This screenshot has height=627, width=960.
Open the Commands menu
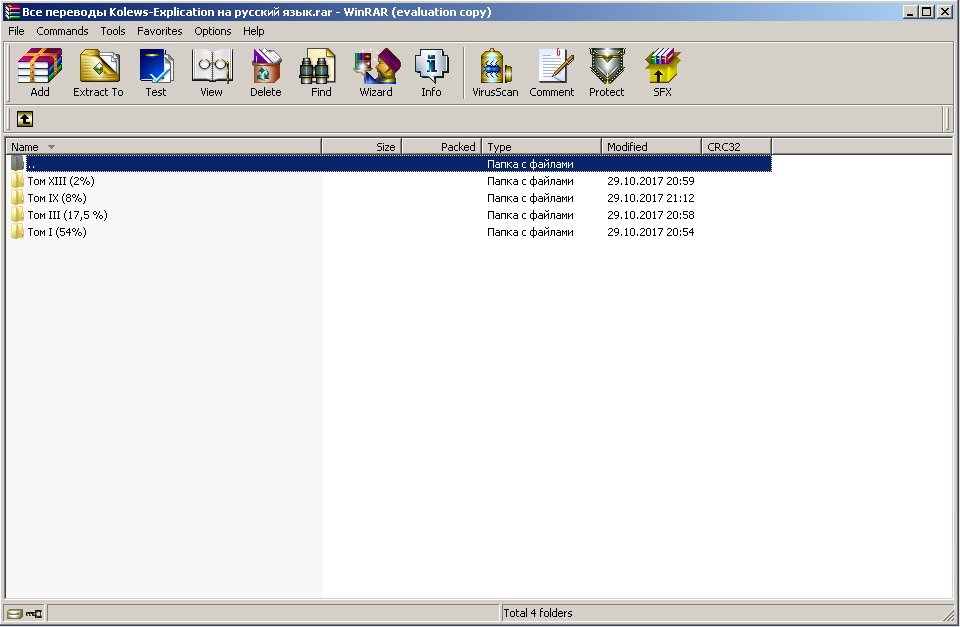62,31
